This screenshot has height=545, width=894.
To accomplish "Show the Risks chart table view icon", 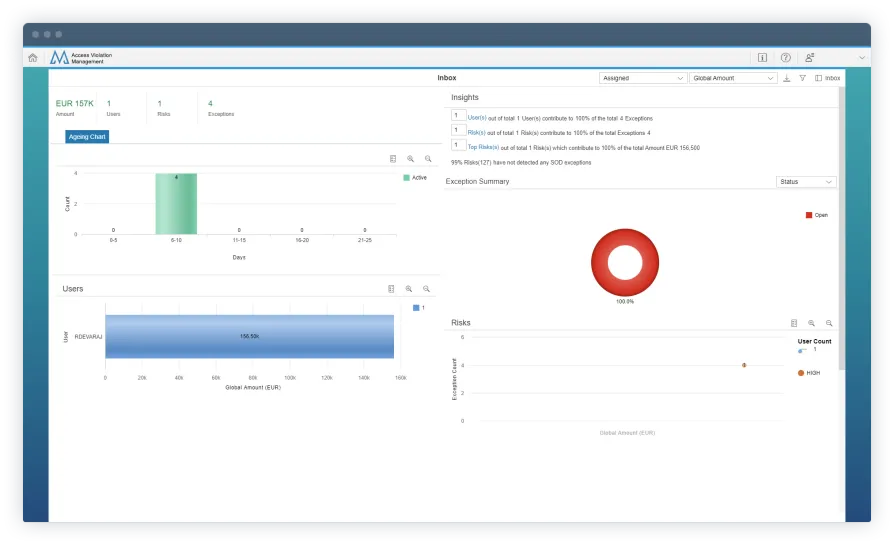I will (x=793, y=324).
